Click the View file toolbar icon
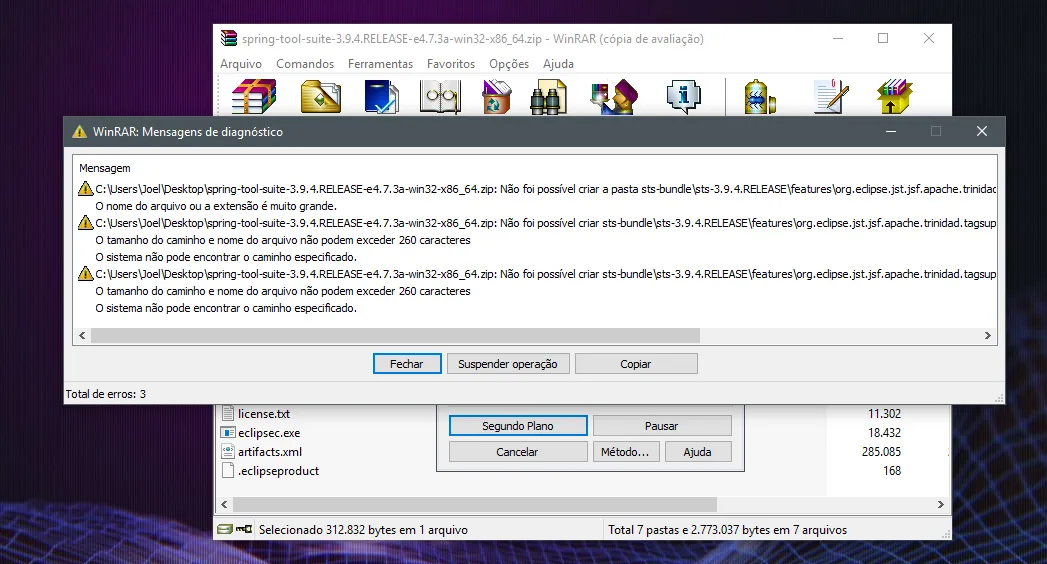 pos(440,97)
